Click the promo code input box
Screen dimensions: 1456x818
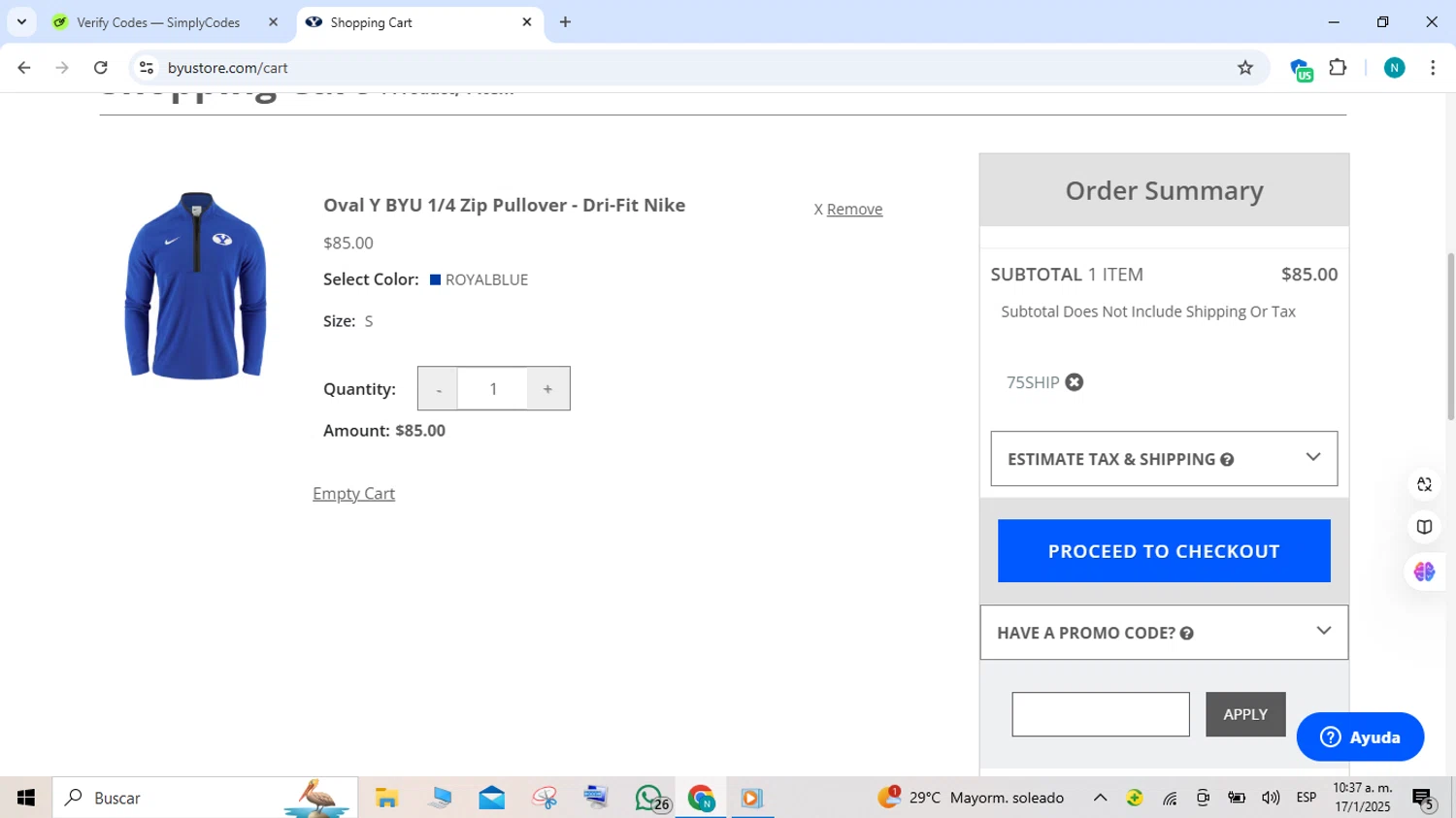[1101, 714]
